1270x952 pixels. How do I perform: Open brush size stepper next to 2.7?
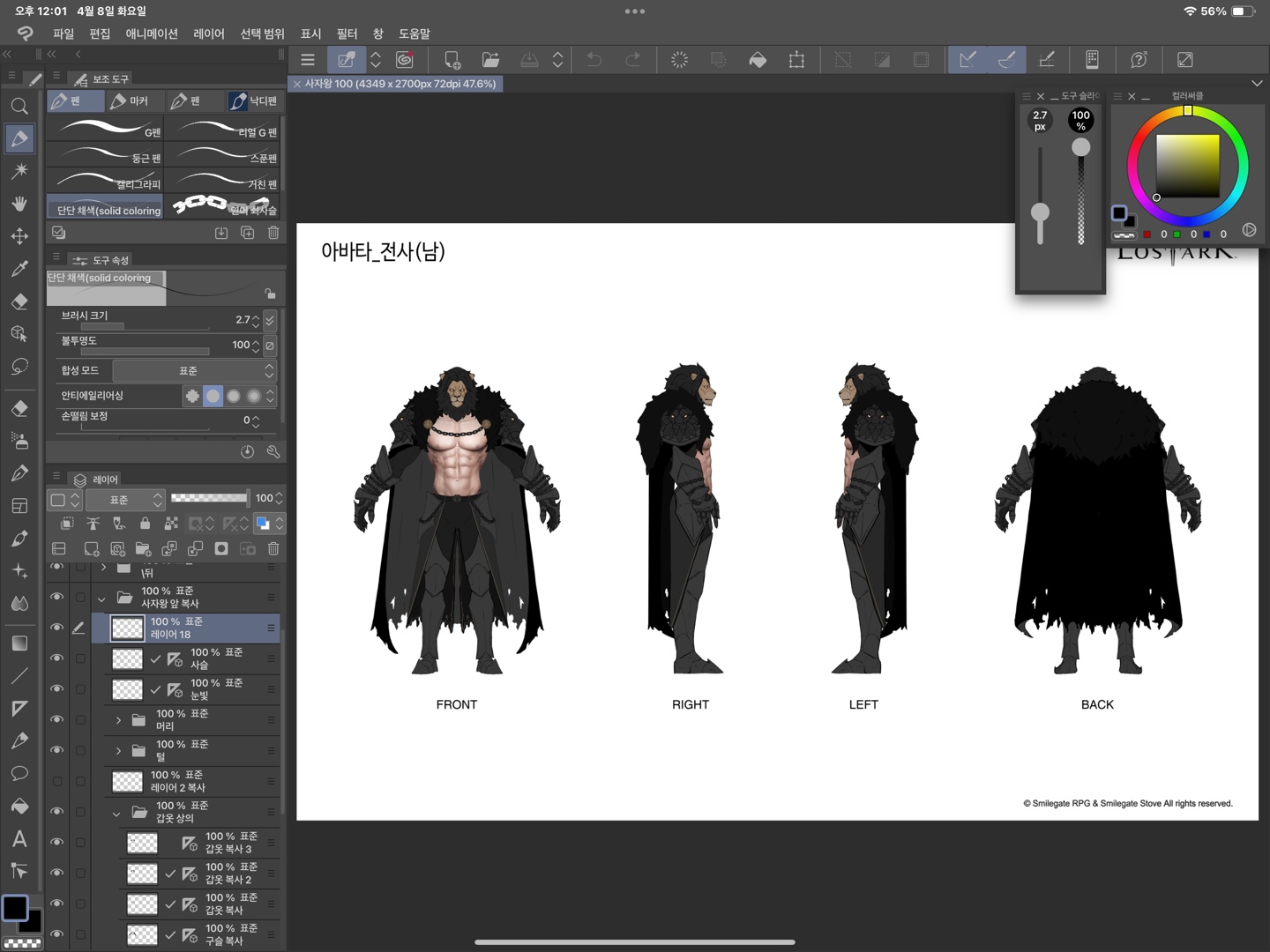[256, 321]
